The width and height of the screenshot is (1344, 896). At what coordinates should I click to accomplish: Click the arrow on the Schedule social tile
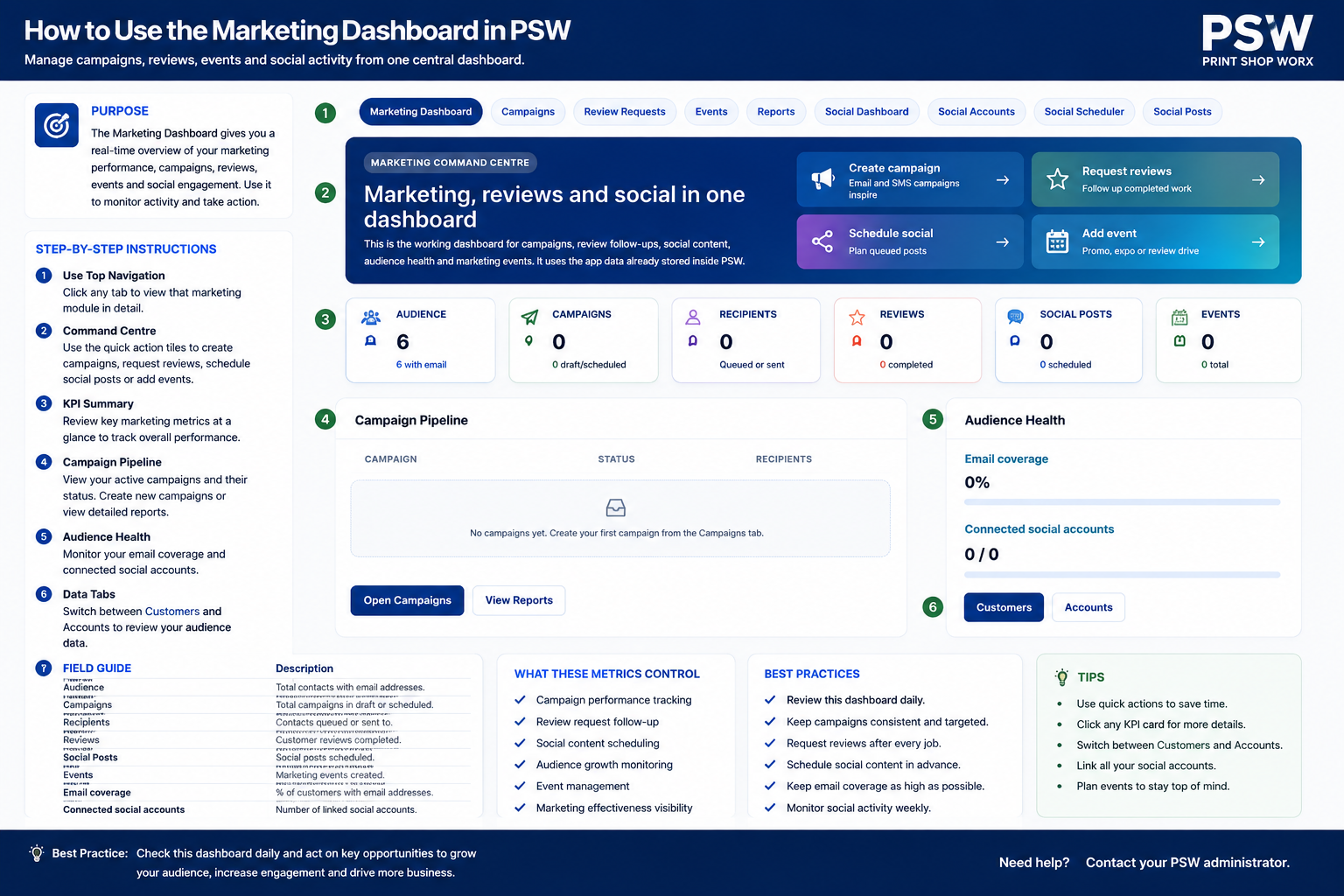click(1003, 241)
